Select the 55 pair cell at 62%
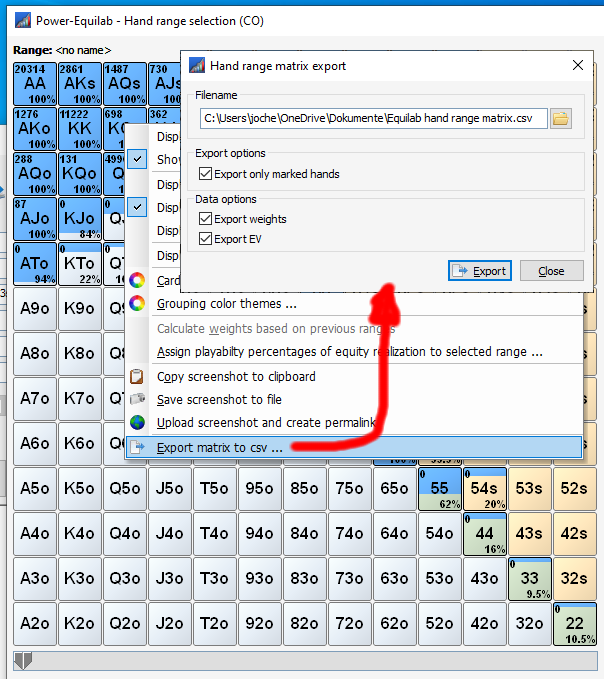This screenshot has width=604, height=679. pyautogui.click(x=440, y=489)
